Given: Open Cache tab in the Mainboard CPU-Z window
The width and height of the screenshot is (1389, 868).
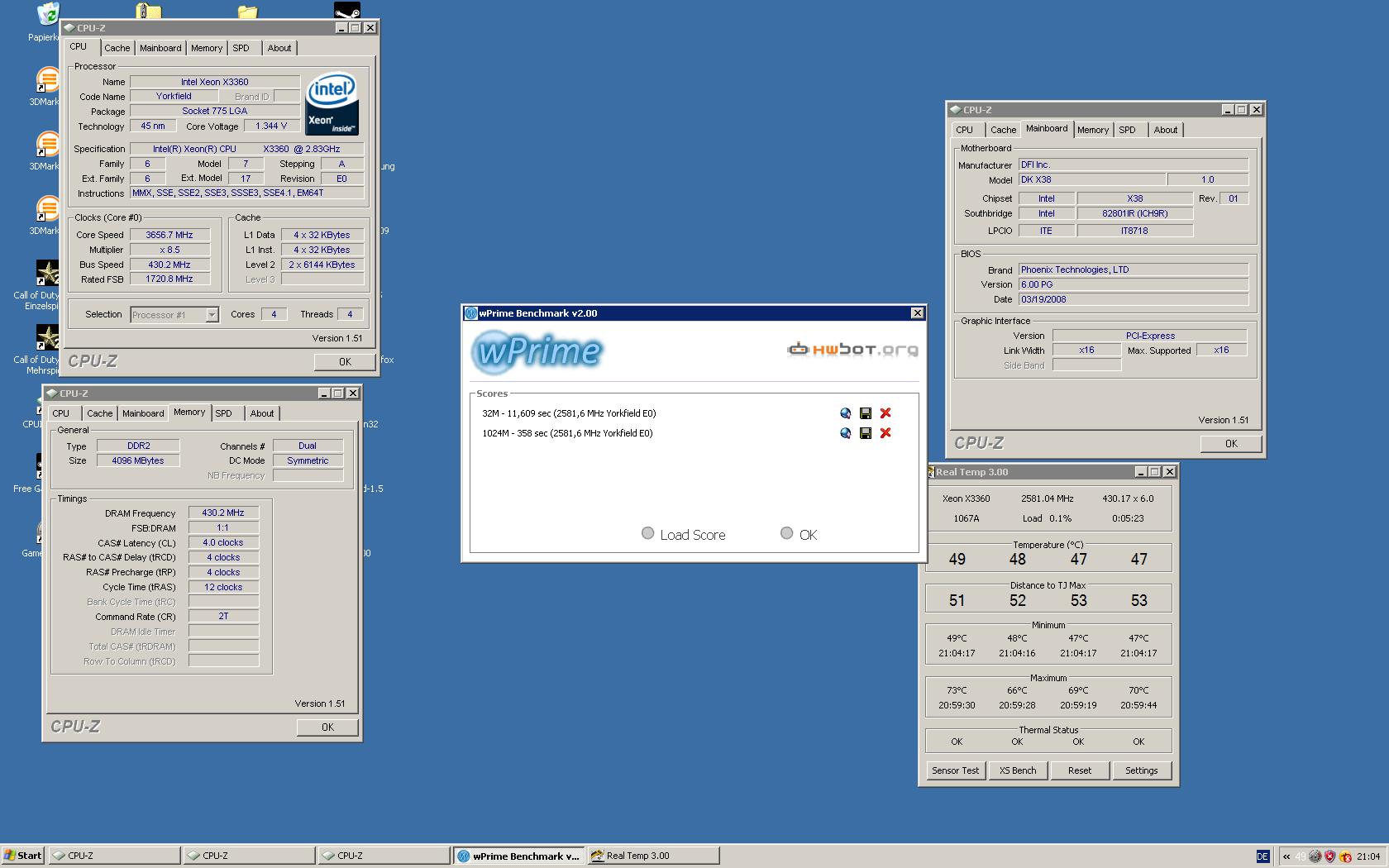Looking at the screenshot, I should [x=1003, y=130].
